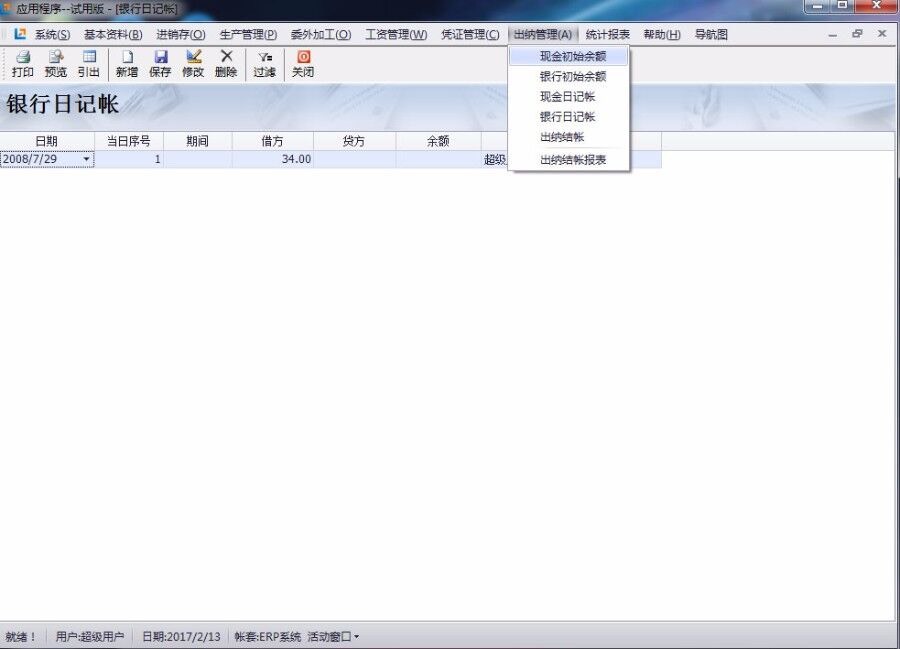Image resolution: width=900 pixels, height=649 pixels.
Task: Click the 贷方 column header
Action: (x=354, y=141)
